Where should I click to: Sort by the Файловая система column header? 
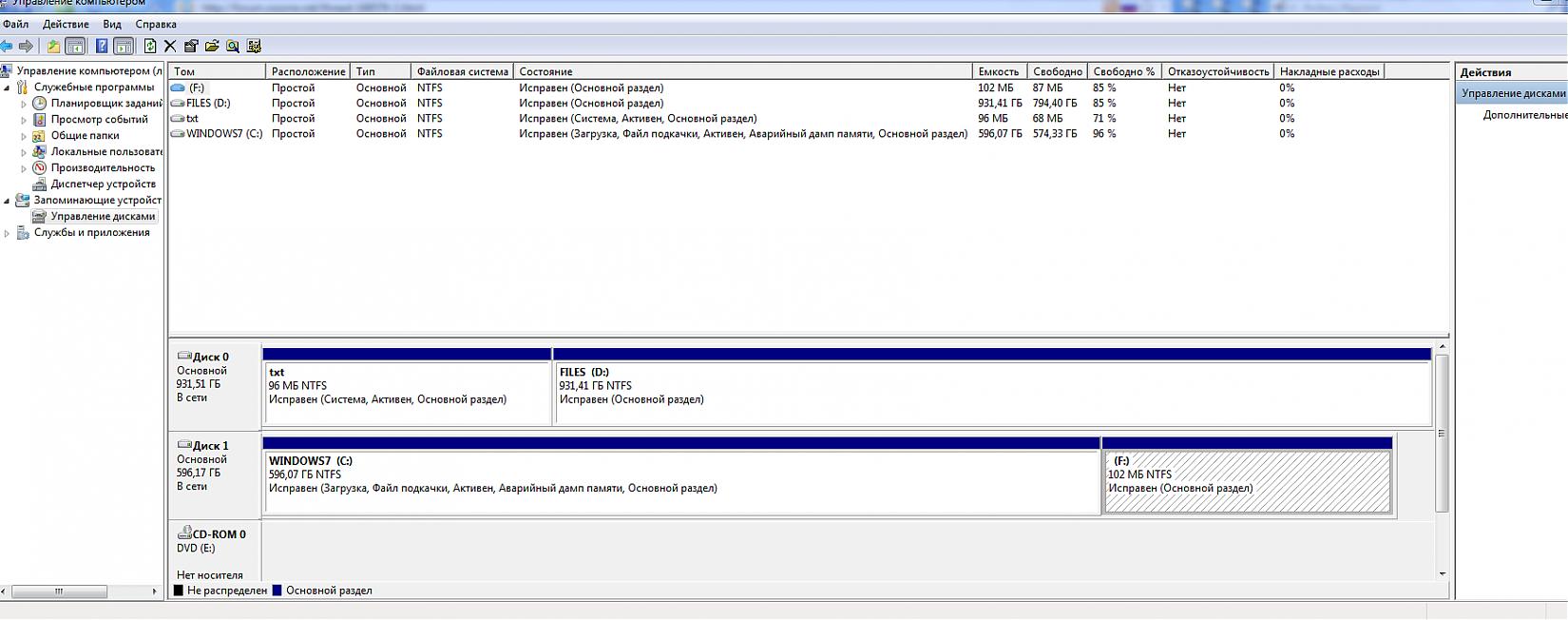pos(462,71)
